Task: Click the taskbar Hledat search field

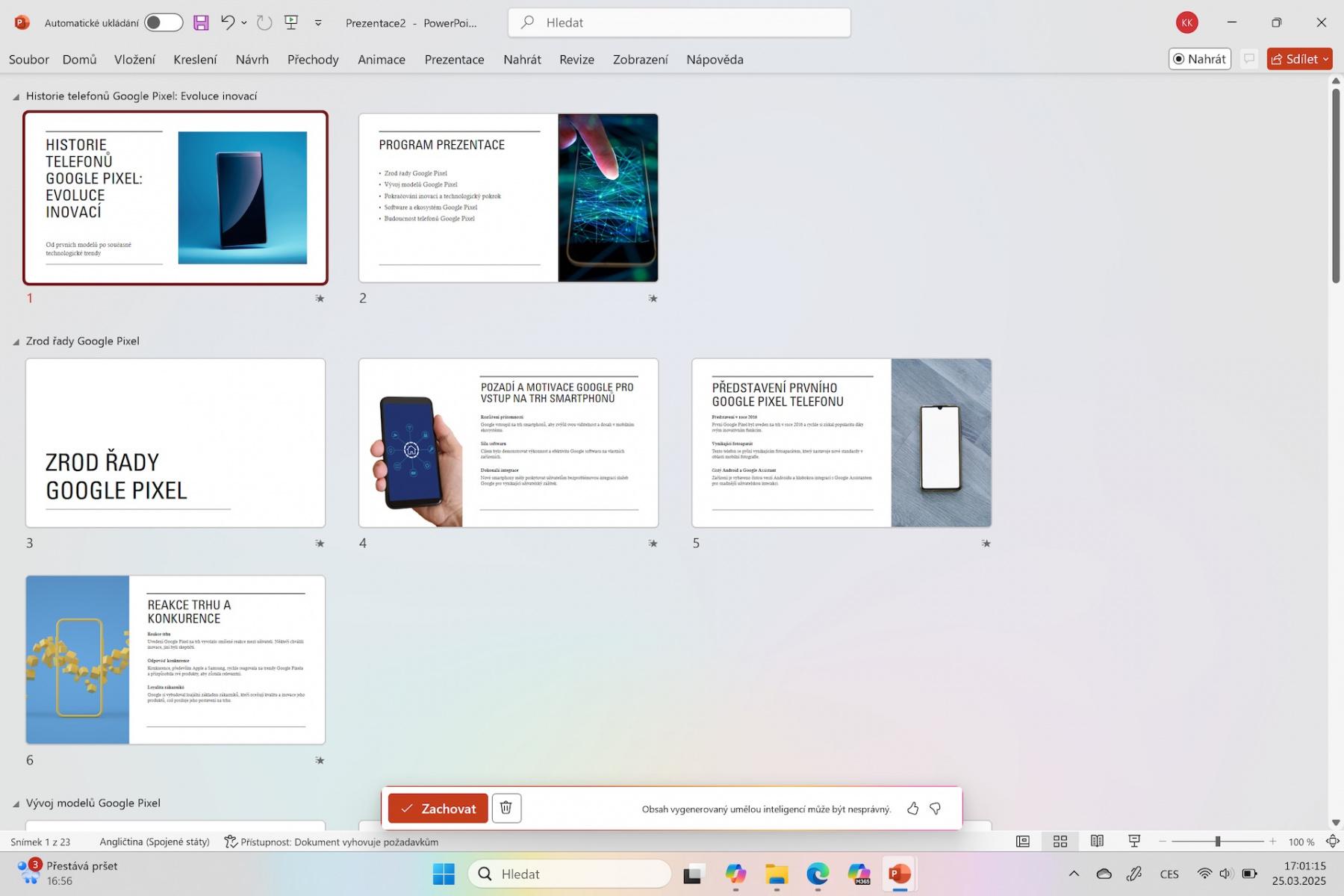Action: point(569,874)
